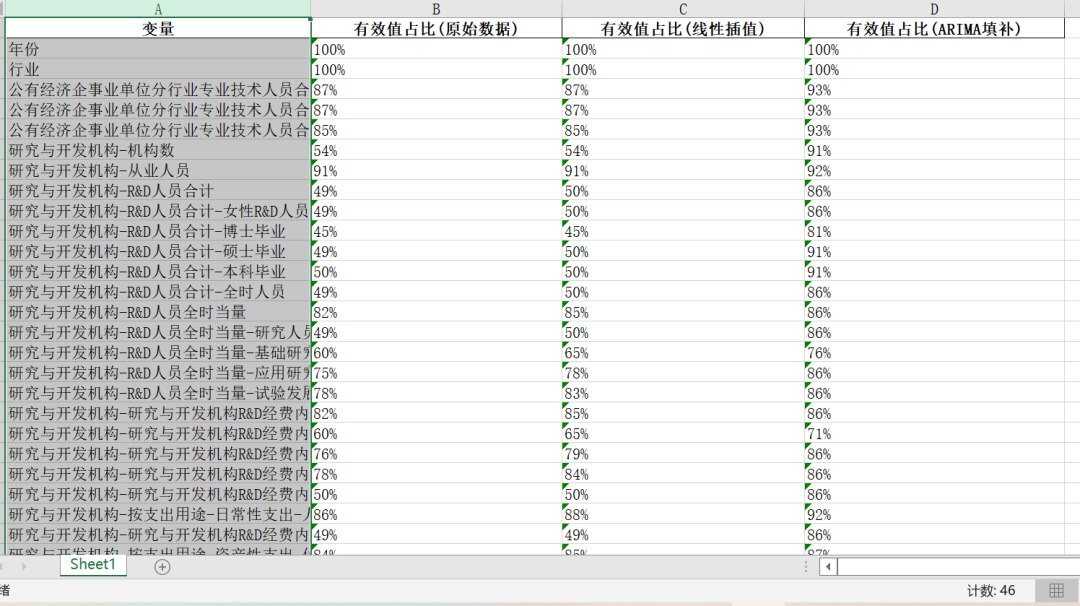Click the horizontal scrollbar left arrow
Viewport: 1080px width, 606px height.
click(828, 567)
